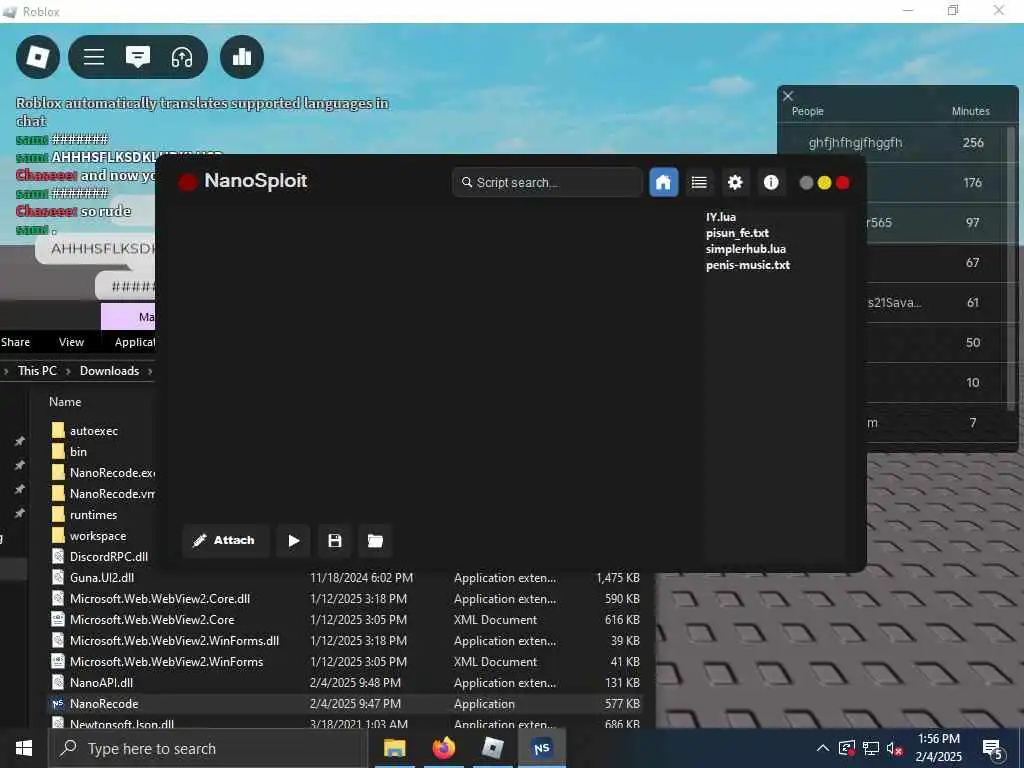Open the NanoSploit script list icon

pyautogui.click(x=699, y=182)
